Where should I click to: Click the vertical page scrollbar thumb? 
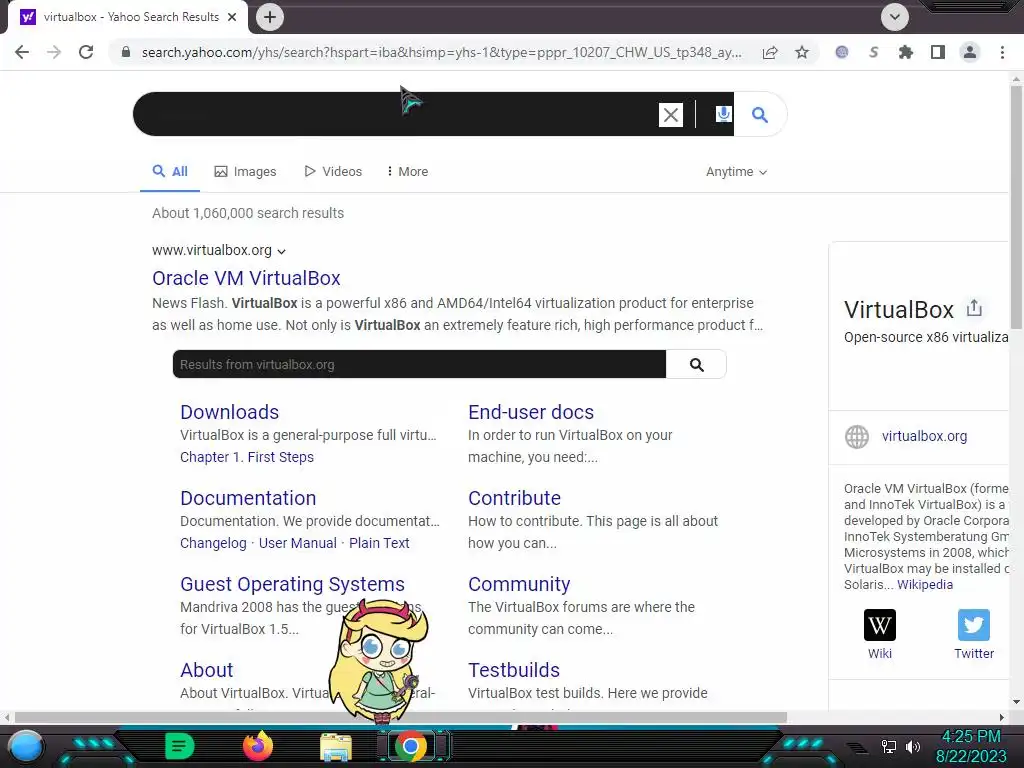pyautogui.click(x=1016, y=208)
